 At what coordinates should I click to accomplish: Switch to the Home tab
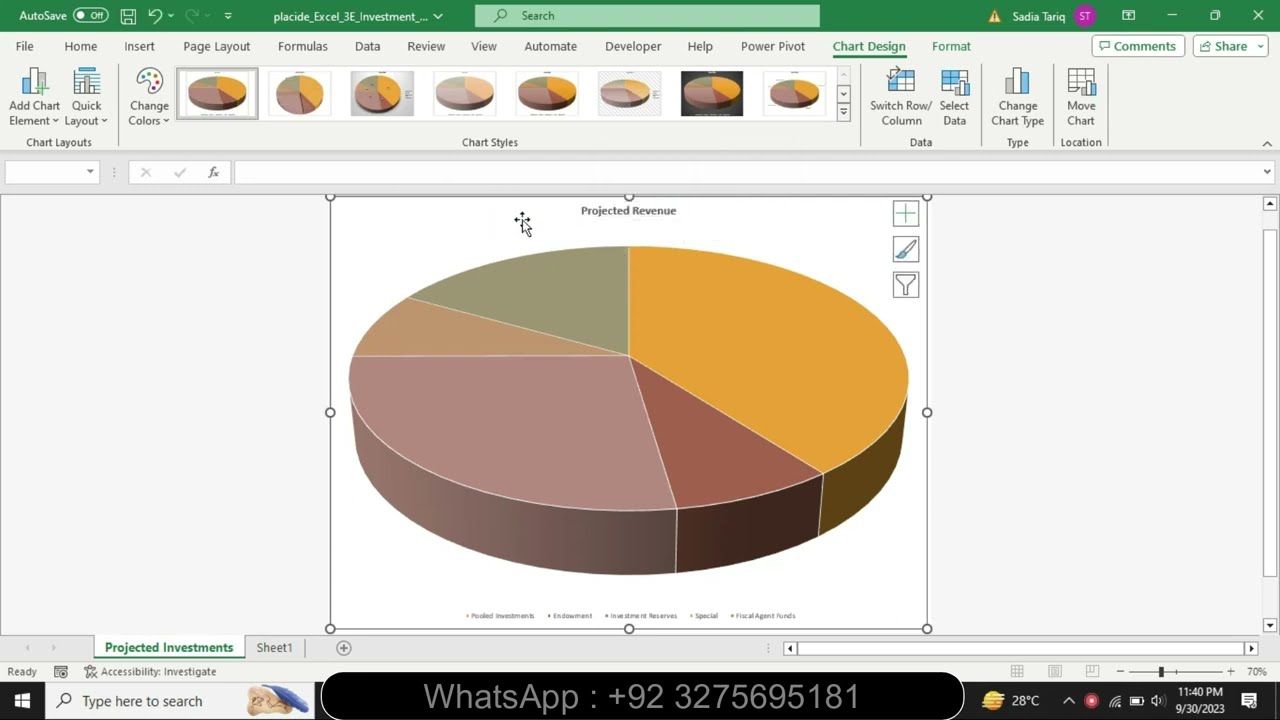click(x=81, y=46)
